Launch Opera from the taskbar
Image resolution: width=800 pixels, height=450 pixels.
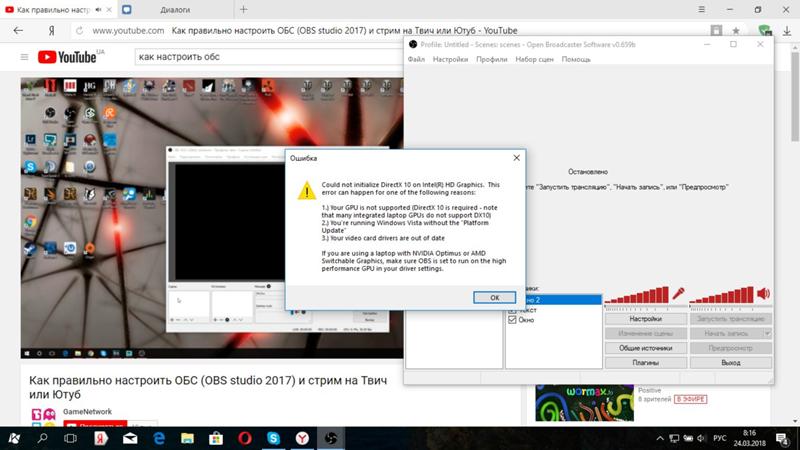click(244, 438)
